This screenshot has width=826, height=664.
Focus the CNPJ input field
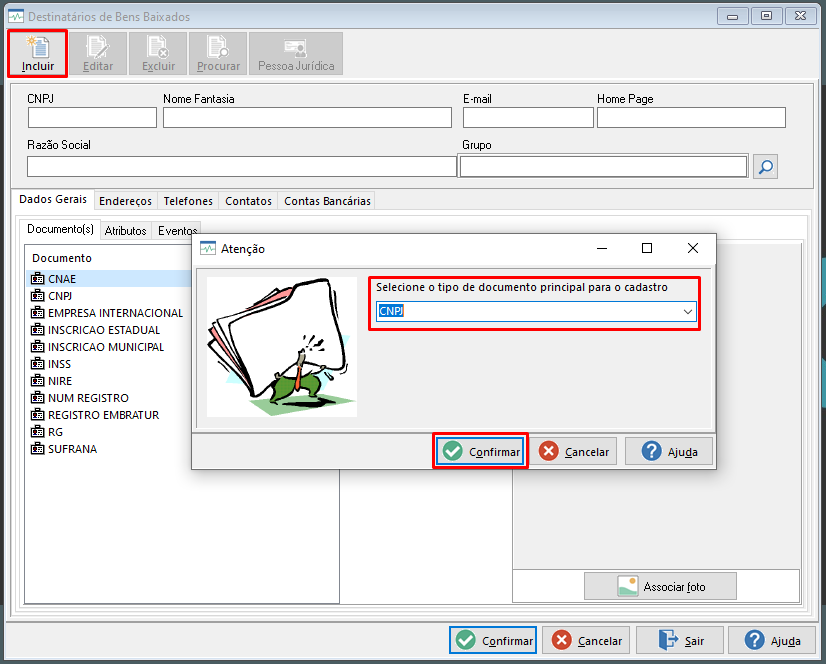click(x=92, y=118)
